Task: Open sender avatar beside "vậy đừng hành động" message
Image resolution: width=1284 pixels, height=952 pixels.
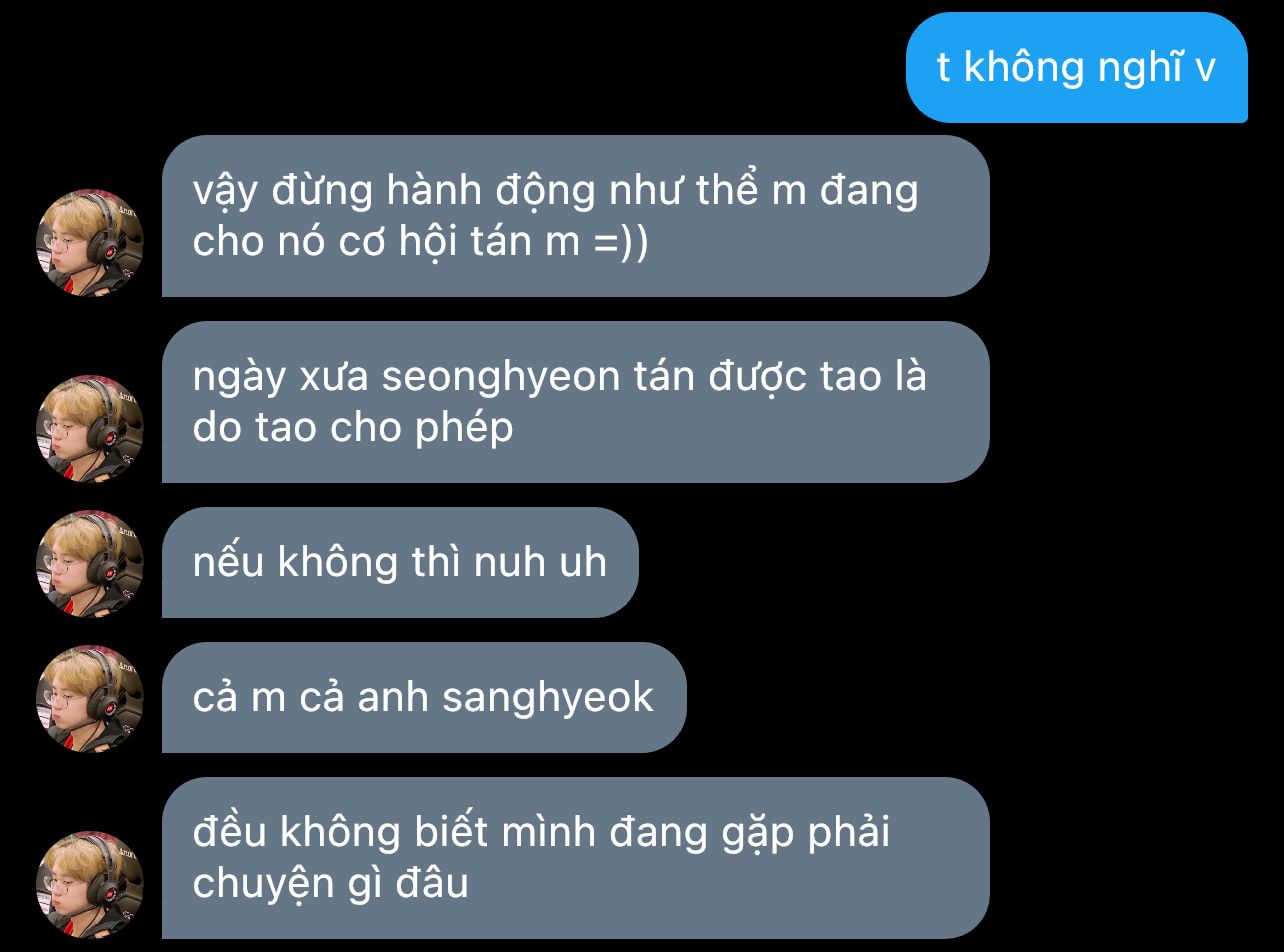Action: coord(90,243)
